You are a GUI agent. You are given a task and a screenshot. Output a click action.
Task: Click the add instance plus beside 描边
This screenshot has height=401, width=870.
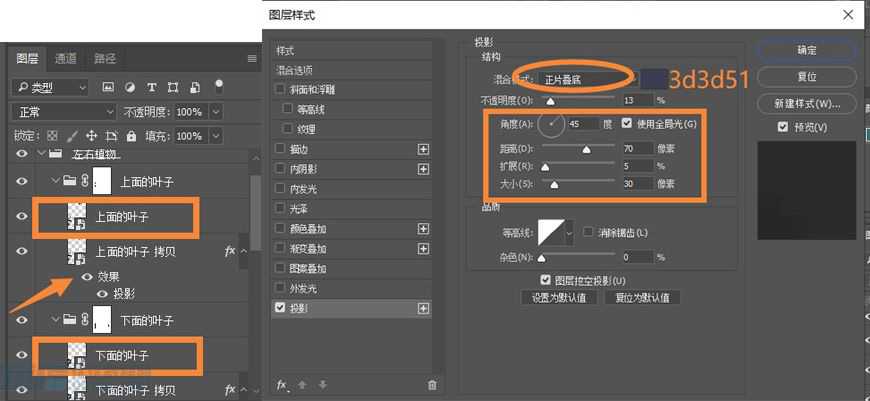coord(423,148)
